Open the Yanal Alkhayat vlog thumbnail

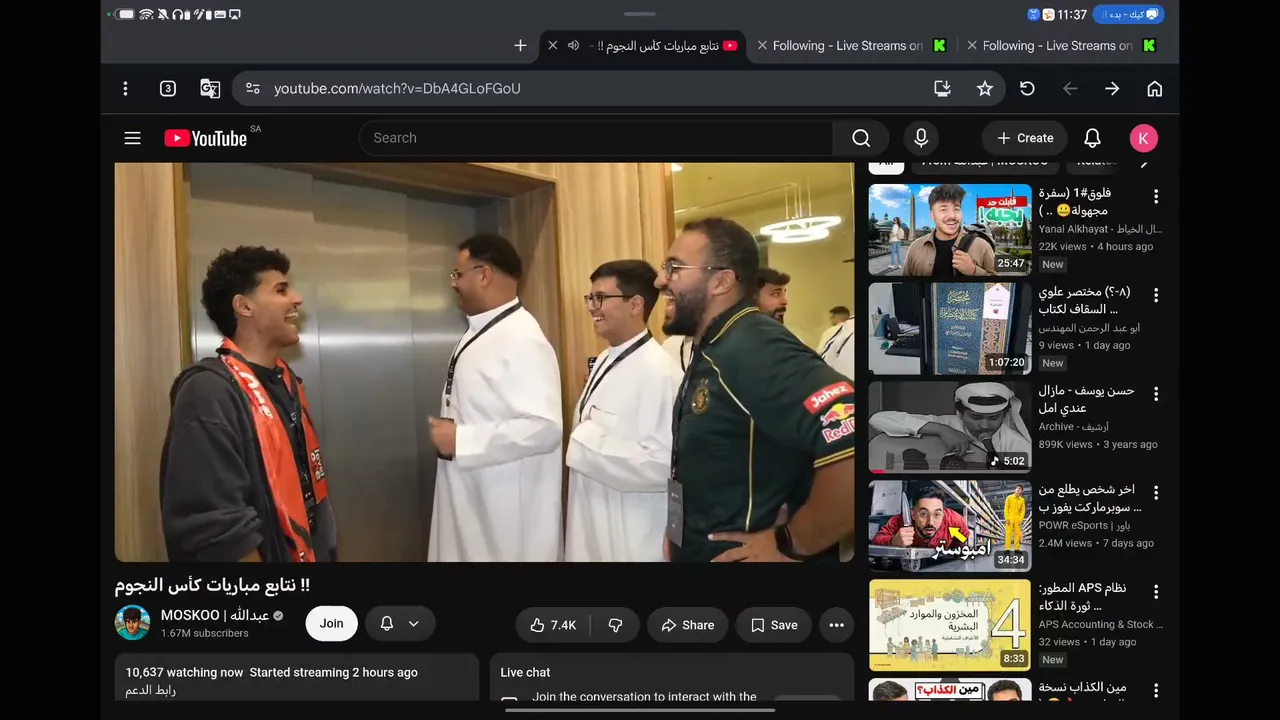950,229
